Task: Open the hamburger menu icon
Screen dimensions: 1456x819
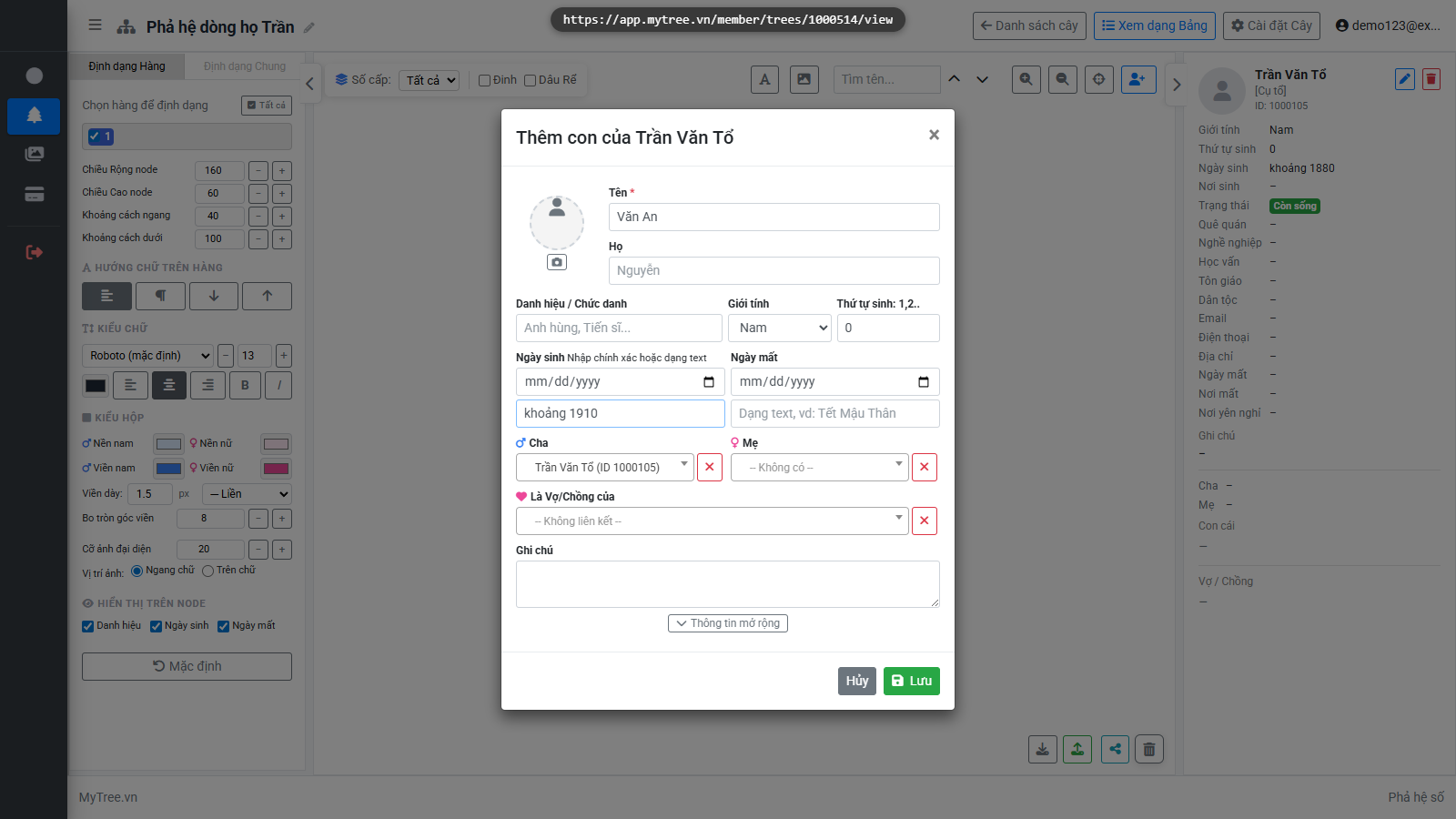Action: click(x=95, y=25)
